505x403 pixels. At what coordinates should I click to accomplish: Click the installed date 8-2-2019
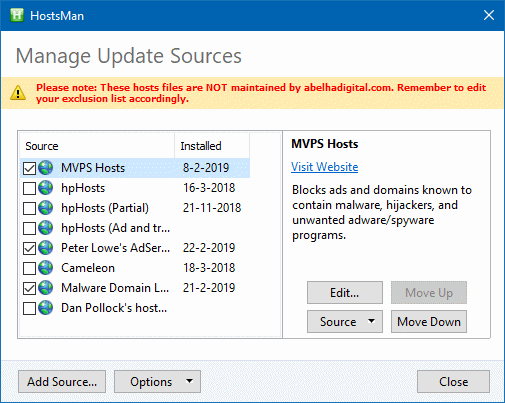coord(206,168)
